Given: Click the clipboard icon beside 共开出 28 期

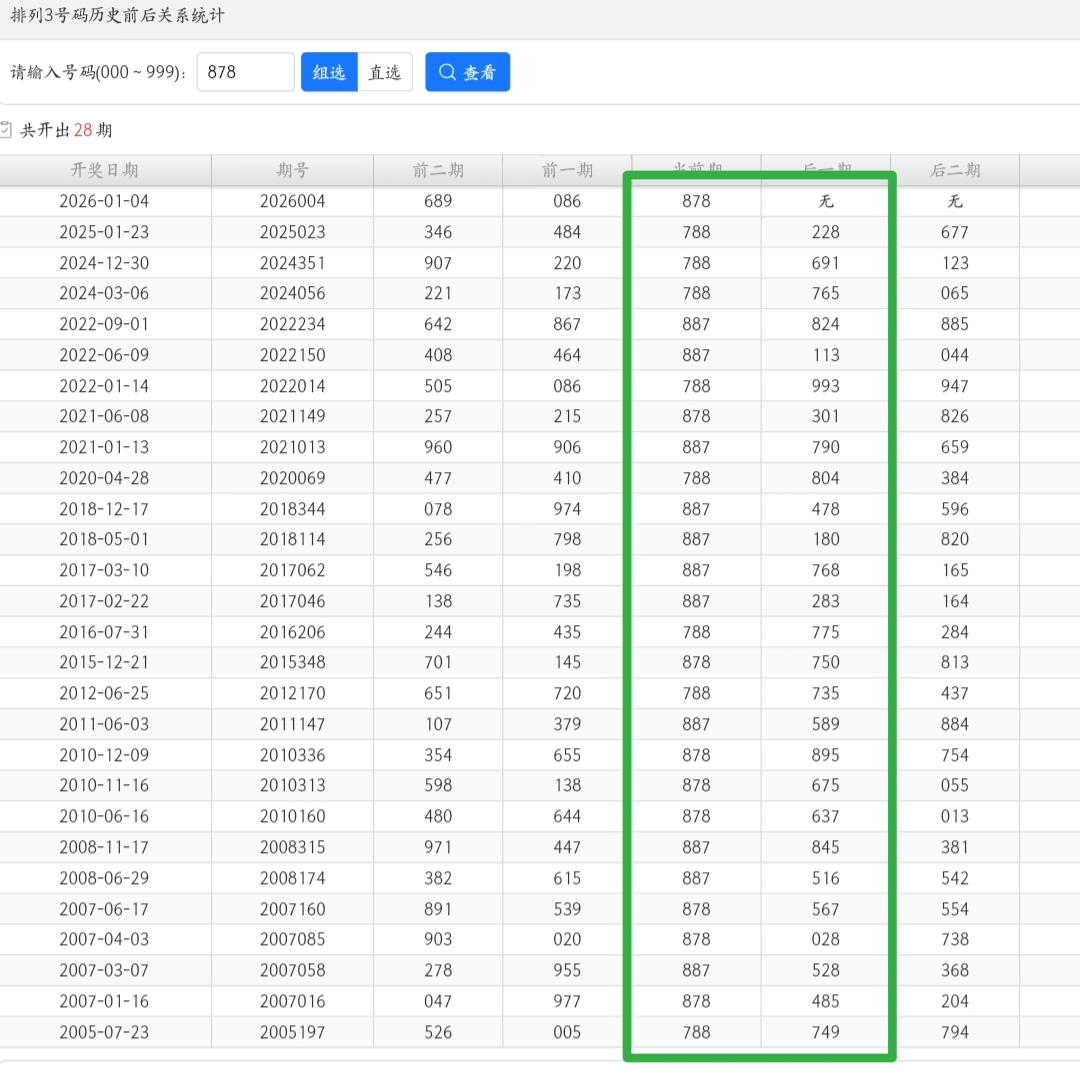Looking at the screenshot, I should pyautogui.click(x=6, y=130).
